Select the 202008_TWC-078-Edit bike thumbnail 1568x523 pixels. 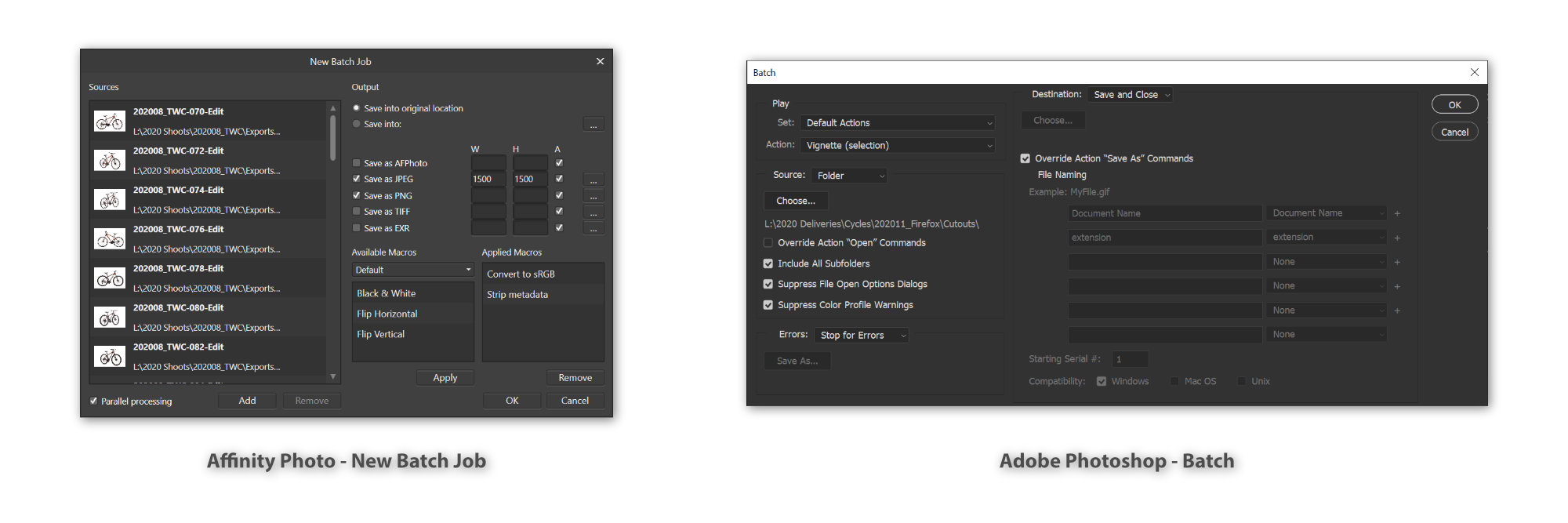110,278
